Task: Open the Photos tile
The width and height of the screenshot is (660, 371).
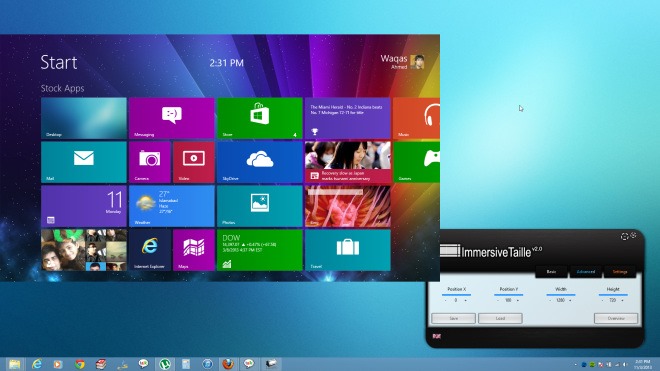Action: coord(260,206)
